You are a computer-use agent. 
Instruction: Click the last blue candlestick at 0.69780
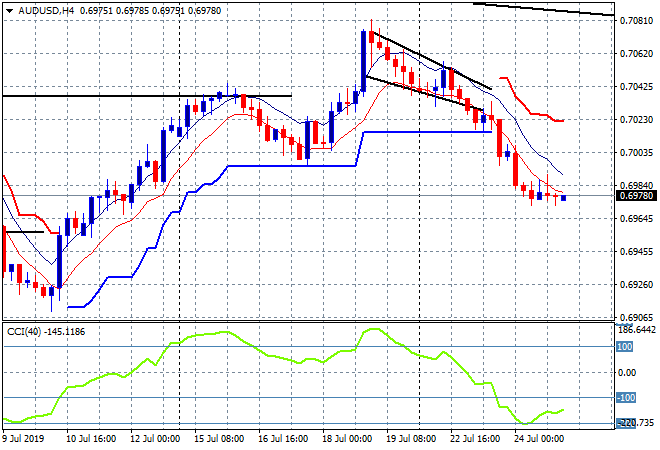pos(564,198)
